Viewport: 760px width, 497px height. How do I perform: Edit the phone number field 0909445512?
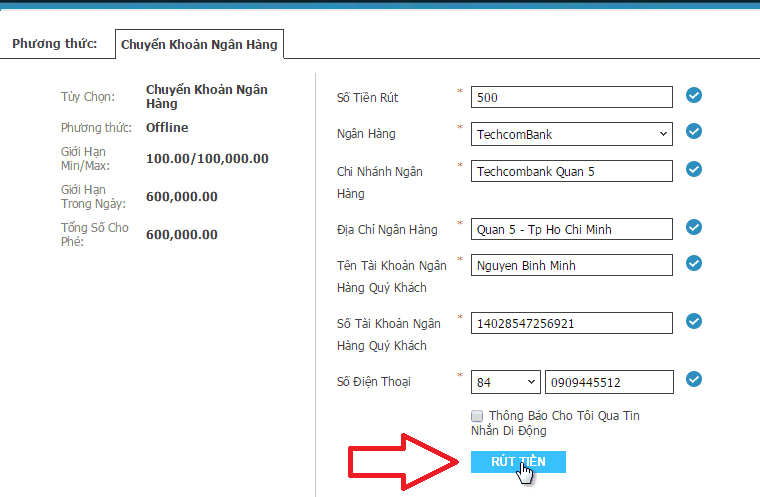pos(609,382)
